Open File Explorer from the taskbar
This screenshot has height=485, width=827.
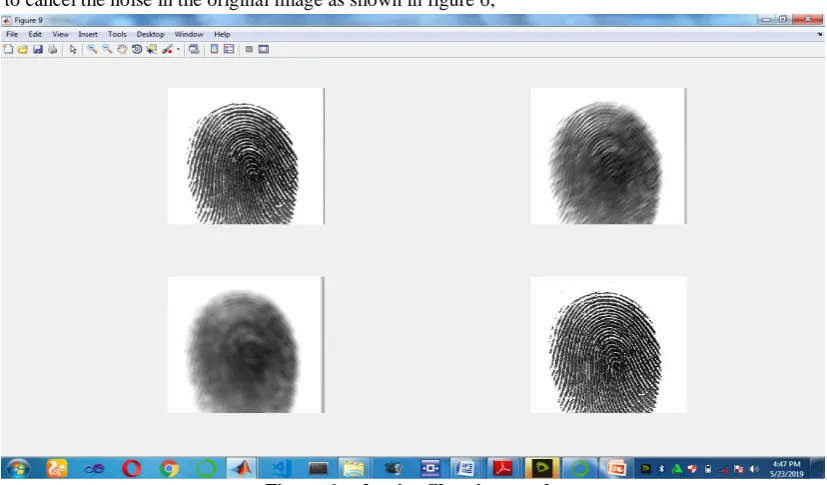coord(353,468)
